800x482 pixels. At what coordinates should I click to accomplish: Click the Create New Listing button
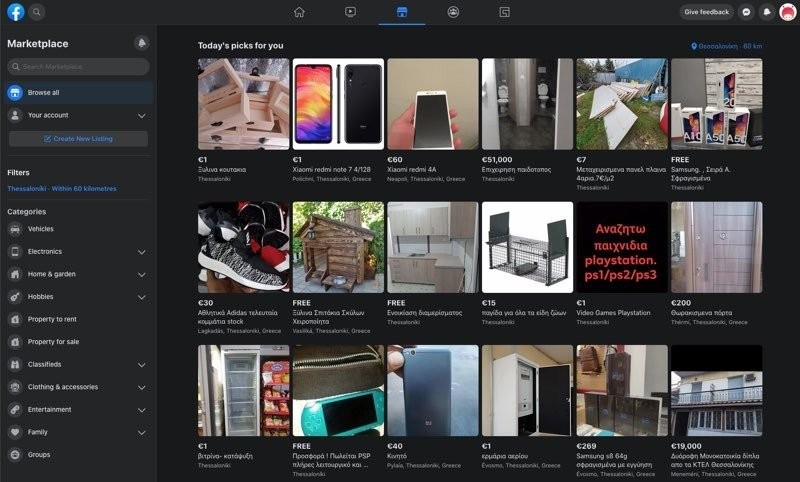pos(79,139)
